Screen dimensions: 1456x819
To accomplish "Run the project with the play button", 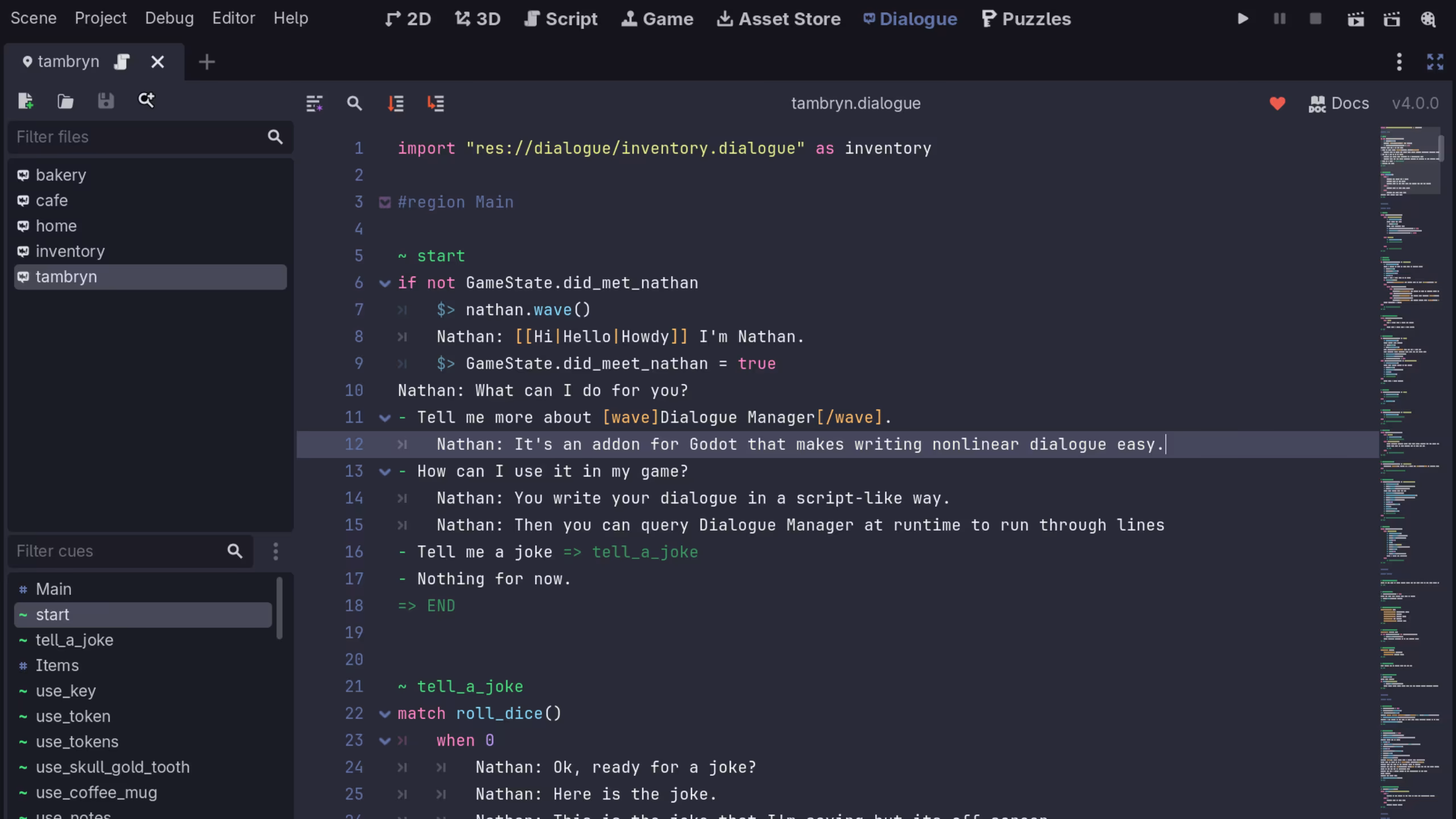I will pos(1243,19).
